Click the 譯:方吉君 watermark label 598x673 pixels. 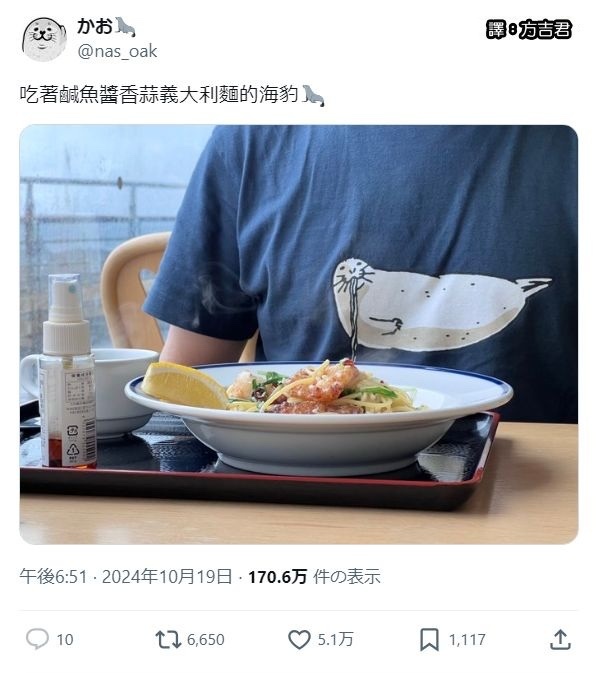point(529,30)
